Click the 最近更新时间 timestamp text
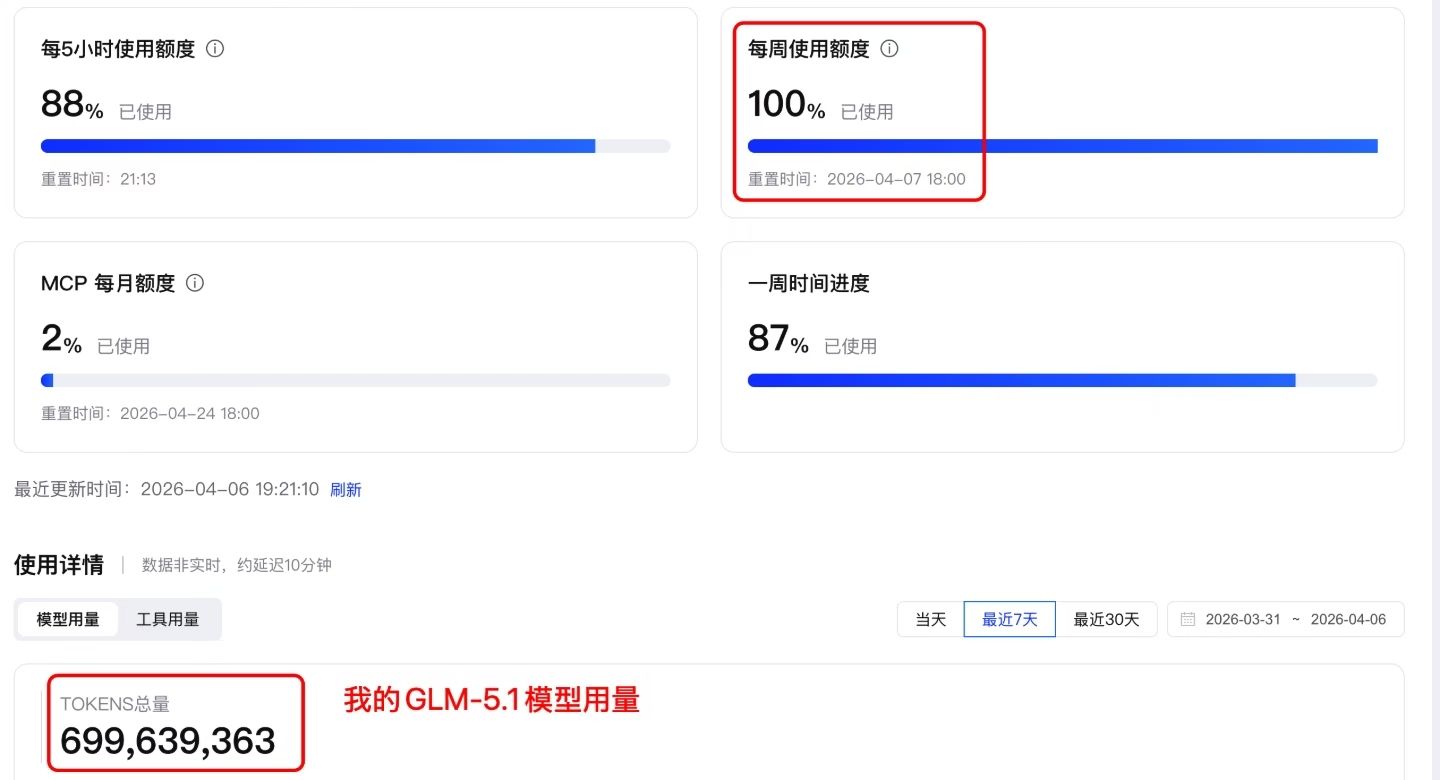 [x=229, y=490]
